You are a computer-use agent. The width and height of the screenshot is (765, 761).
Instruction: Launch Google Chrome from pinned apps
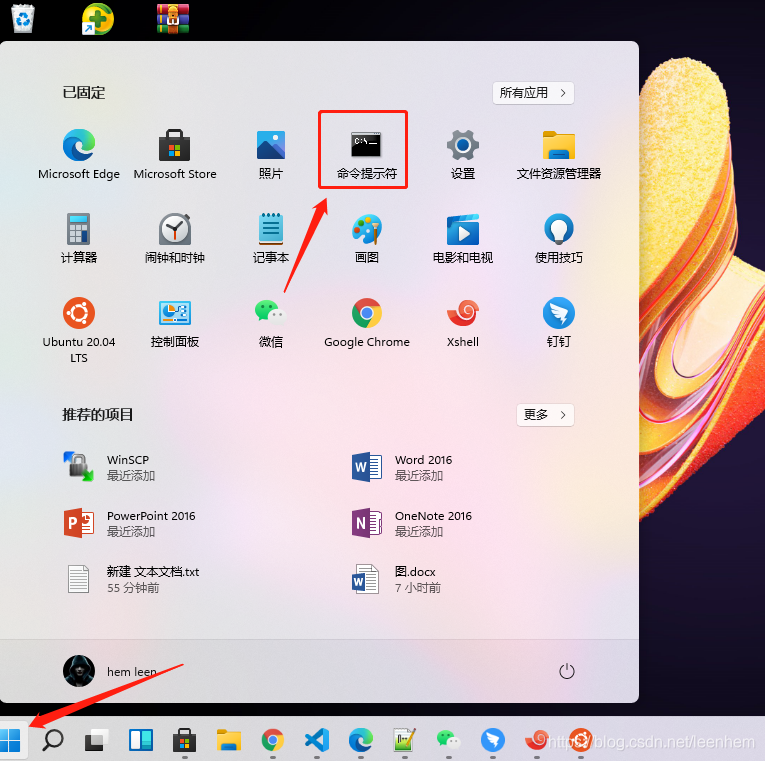click(366, 322)
